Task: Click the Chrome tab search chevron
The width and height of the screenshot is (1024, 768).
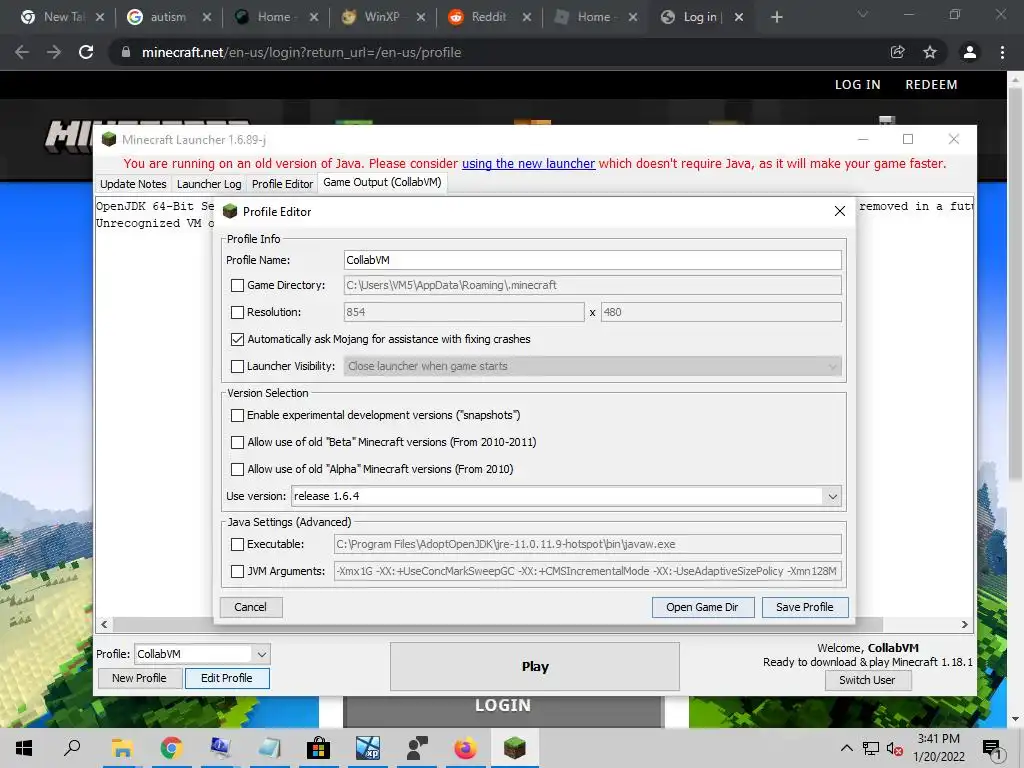Action: click(x=863, y=14)
